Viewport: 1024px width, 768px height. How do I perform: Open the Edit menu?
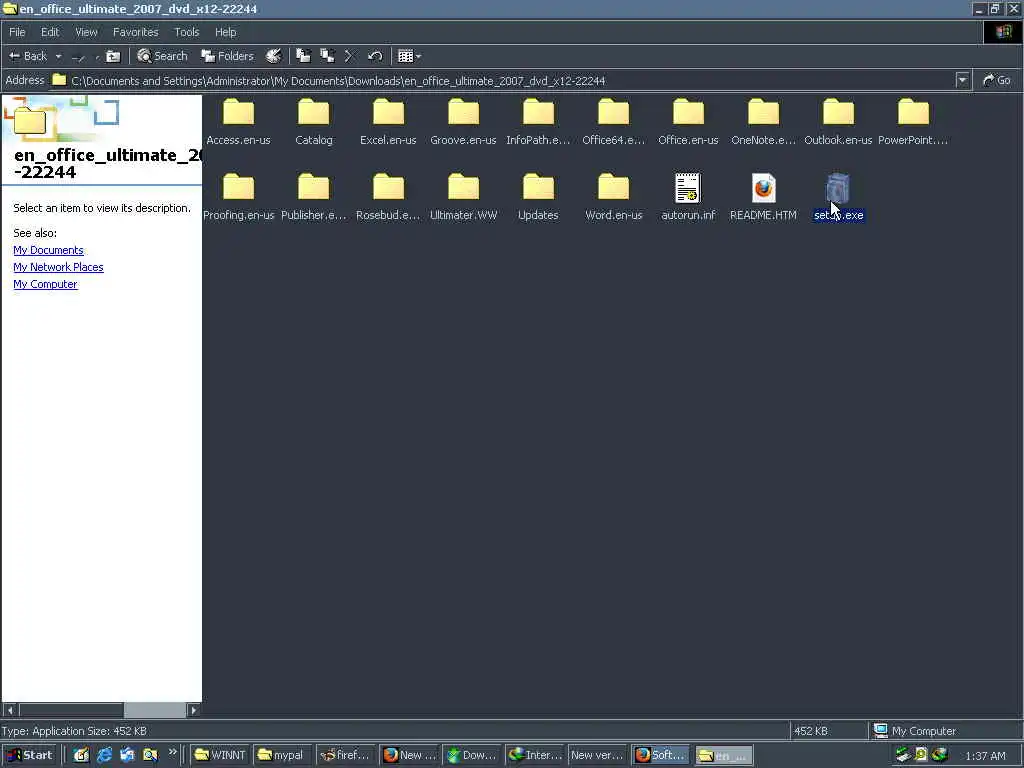50,32
